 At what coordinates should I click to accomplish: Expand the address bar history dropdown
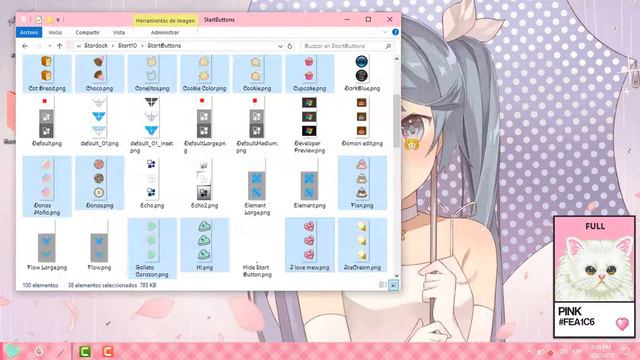[x=280, y=46]
